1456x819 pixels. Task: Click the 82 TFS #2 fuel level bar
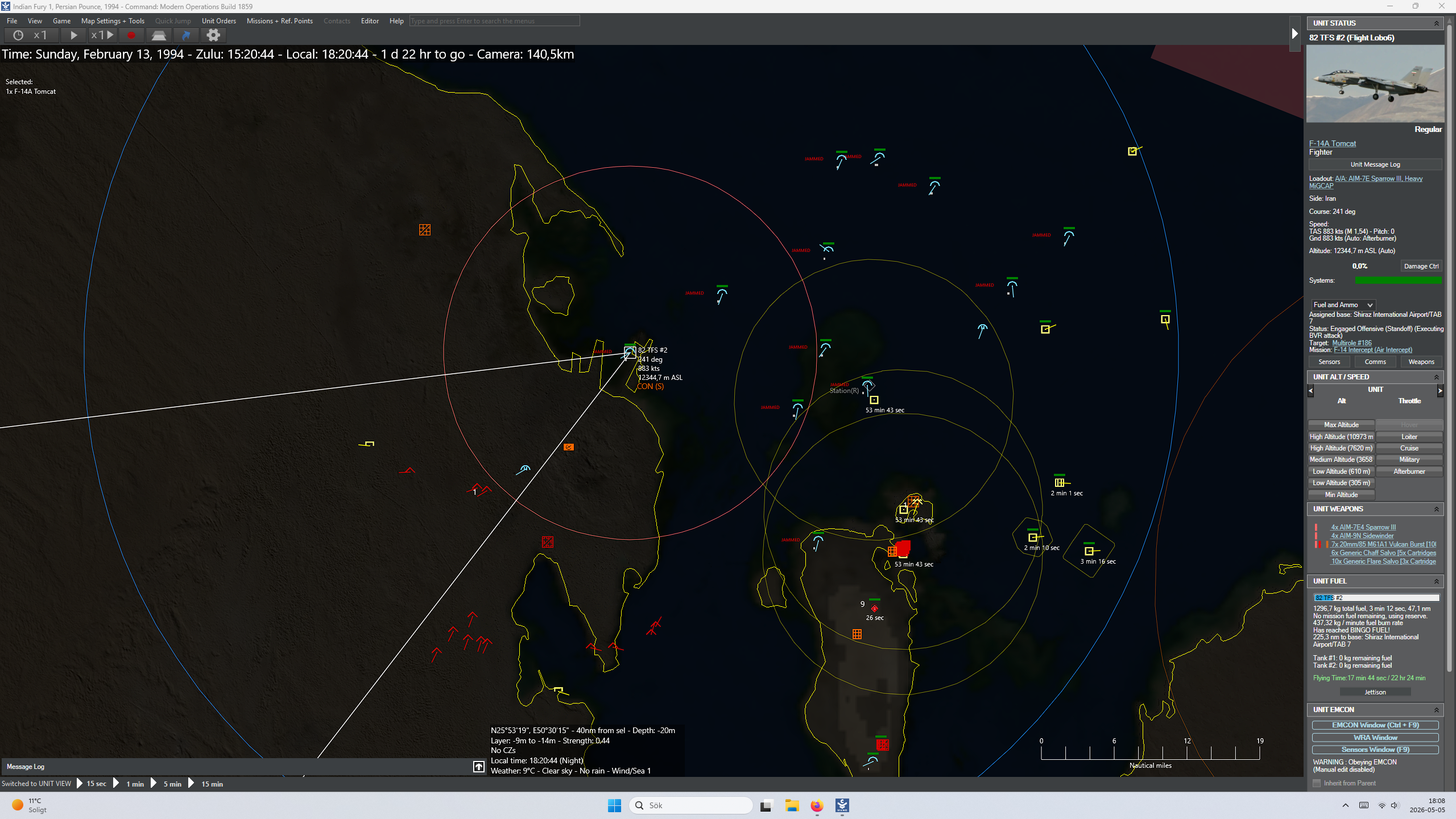(x=1376, y=598)
